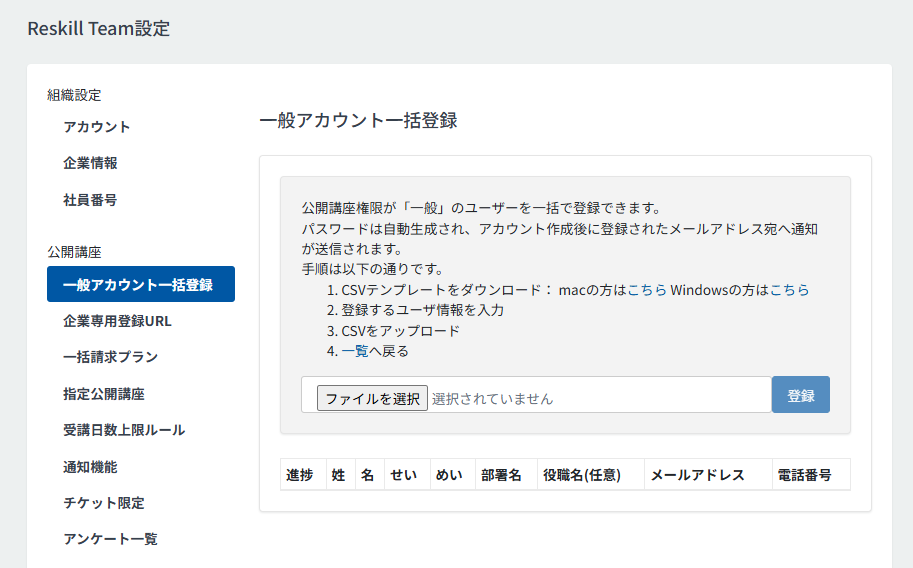Go to 企業情報 in the sidebar
This screenshot has width=913, height=568.
point(90,163)
